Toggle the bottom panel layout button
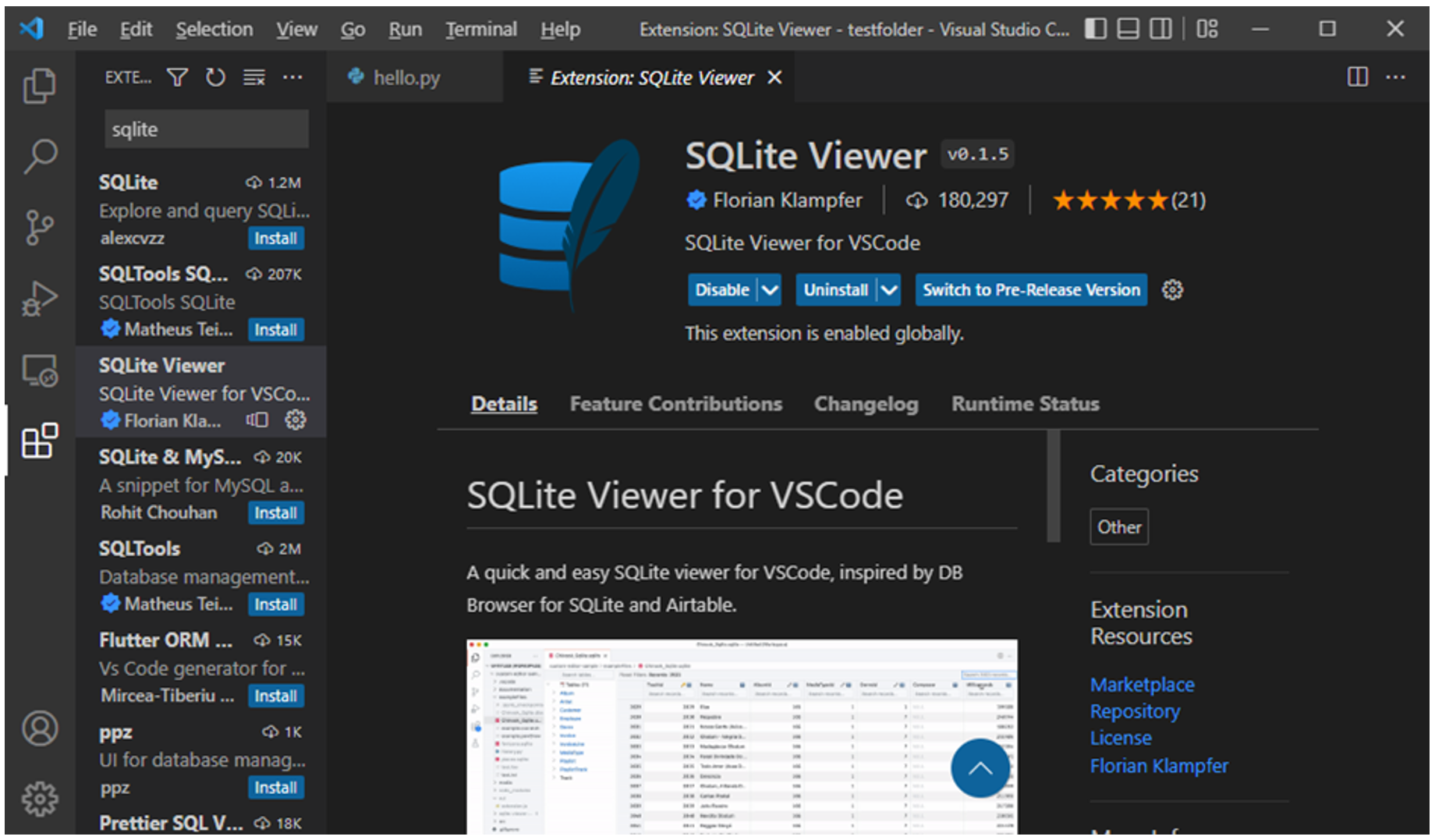The height and width of the screenshot is (840, 1435). click(x=1128, y=30)
